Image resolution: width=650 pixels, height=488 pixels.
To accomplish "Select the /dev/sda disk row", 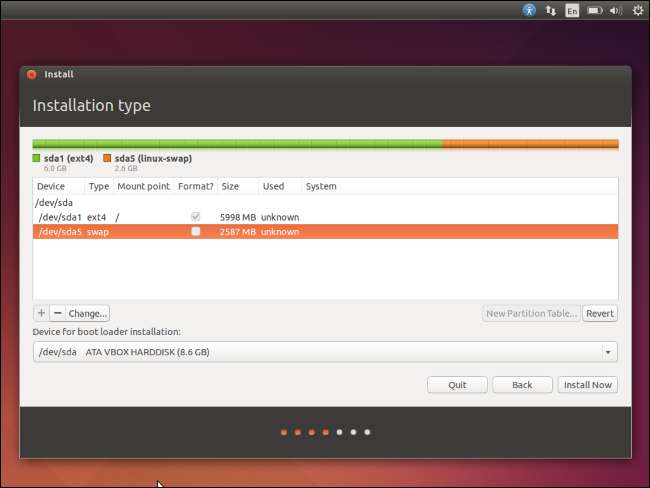I will [325, 203].
